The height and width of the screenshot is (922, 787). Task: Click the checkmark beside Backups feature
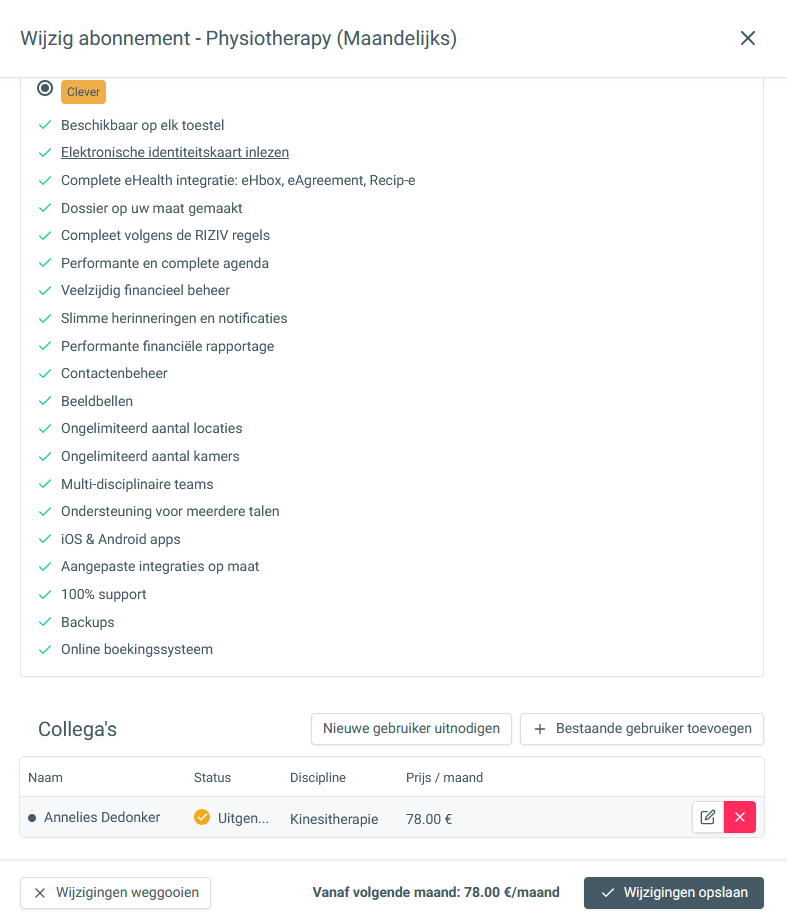pyautogui.click(x=44, y=622)
